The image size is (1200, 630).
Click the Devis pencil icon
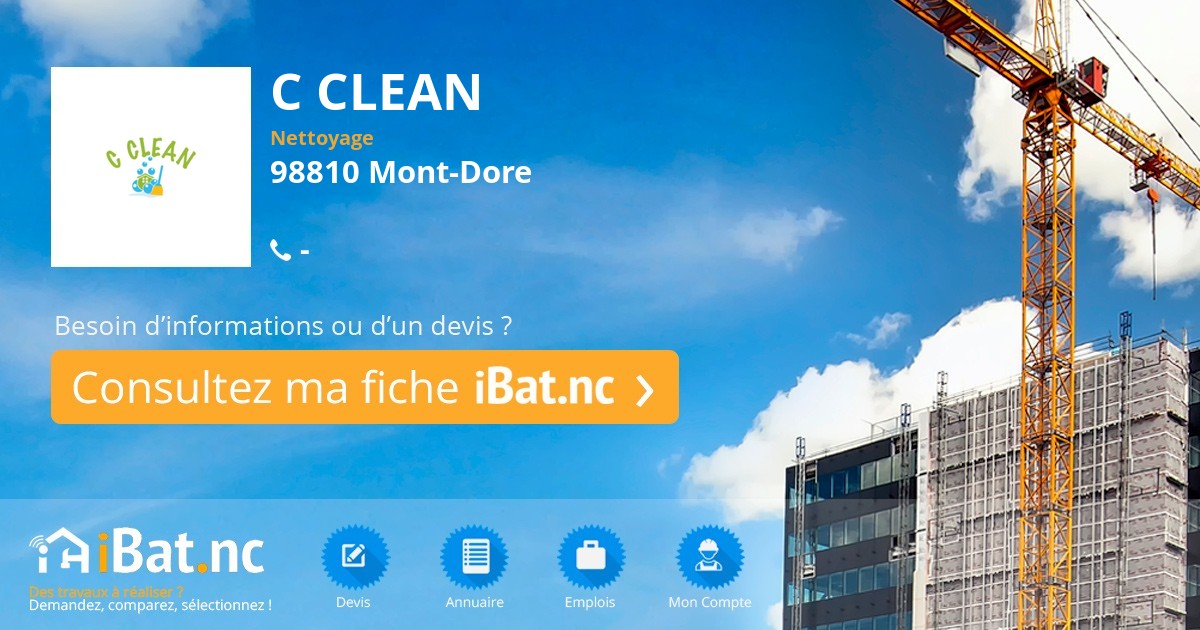pos(355,557)
